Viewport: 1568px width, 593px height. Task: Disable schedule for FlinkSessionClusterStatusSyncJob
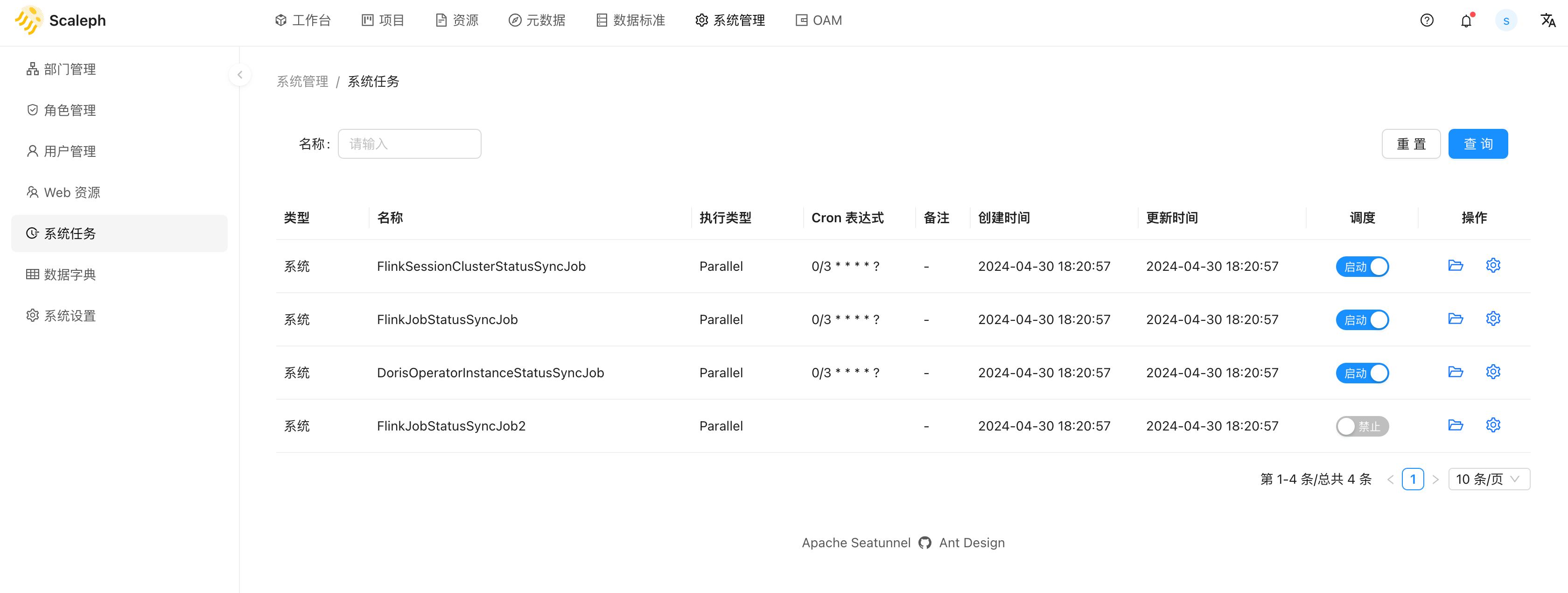coord(1362,267)
